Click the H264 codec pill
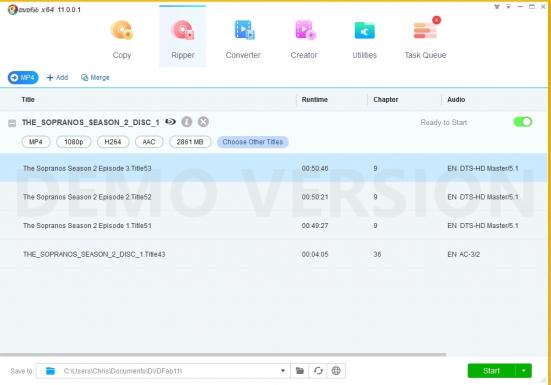This screenshot has width=551, height=385. (x=113, y=142)
